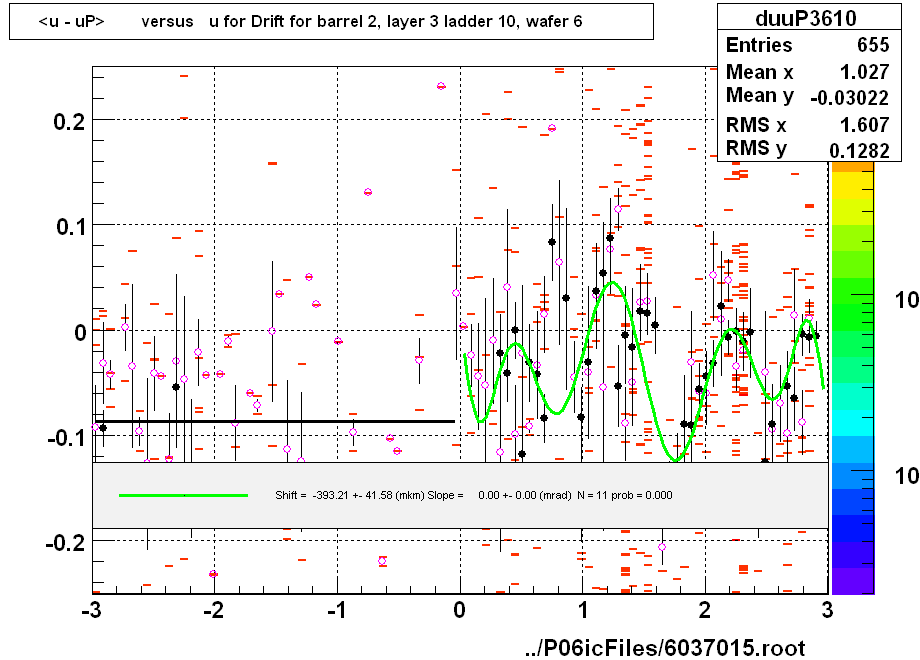Click the Entries 655 row in stats
The image size is (920, 660).
click(x=807, y=45)
